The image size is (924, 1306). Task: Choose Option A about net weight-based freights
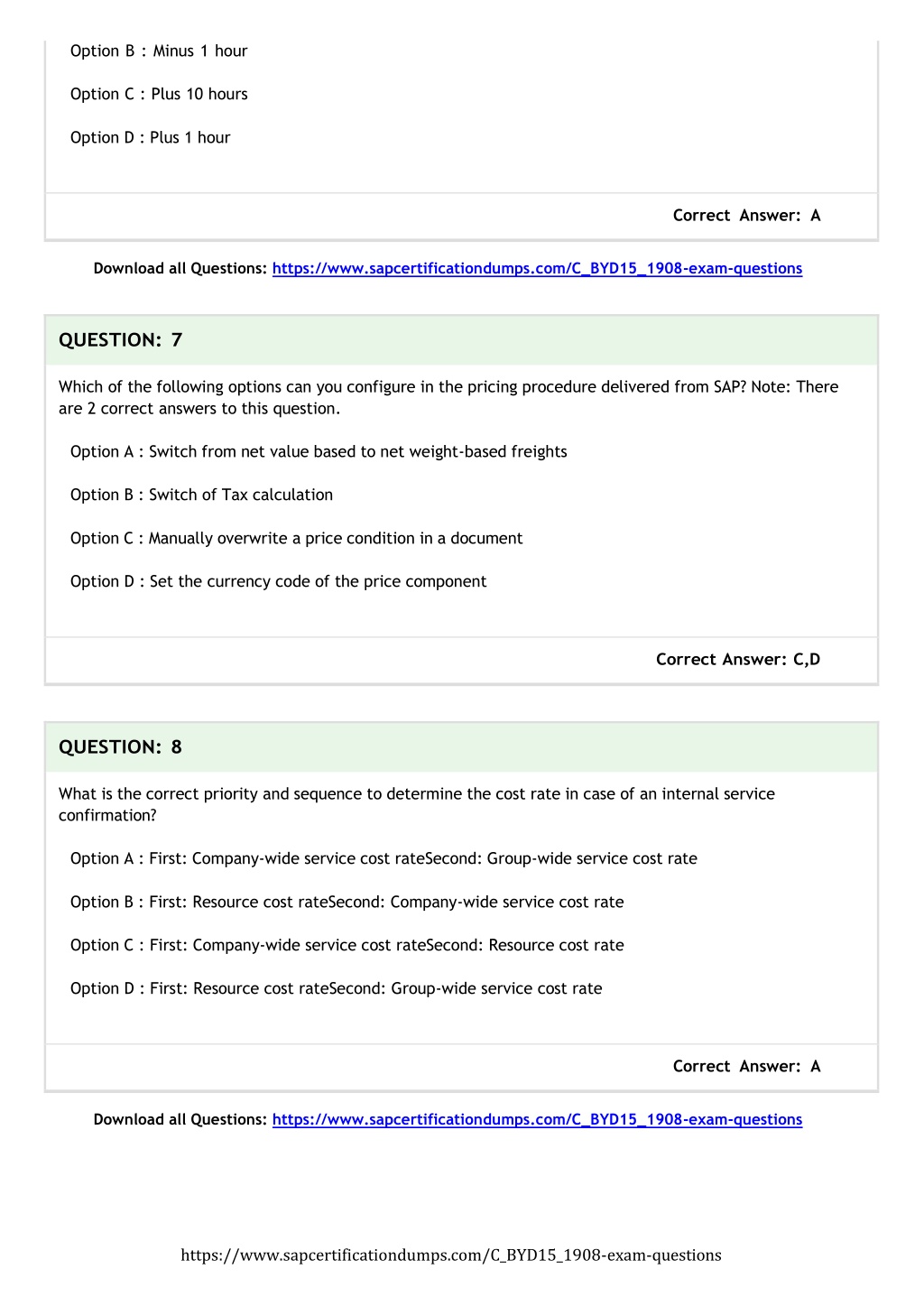(319, 451)
